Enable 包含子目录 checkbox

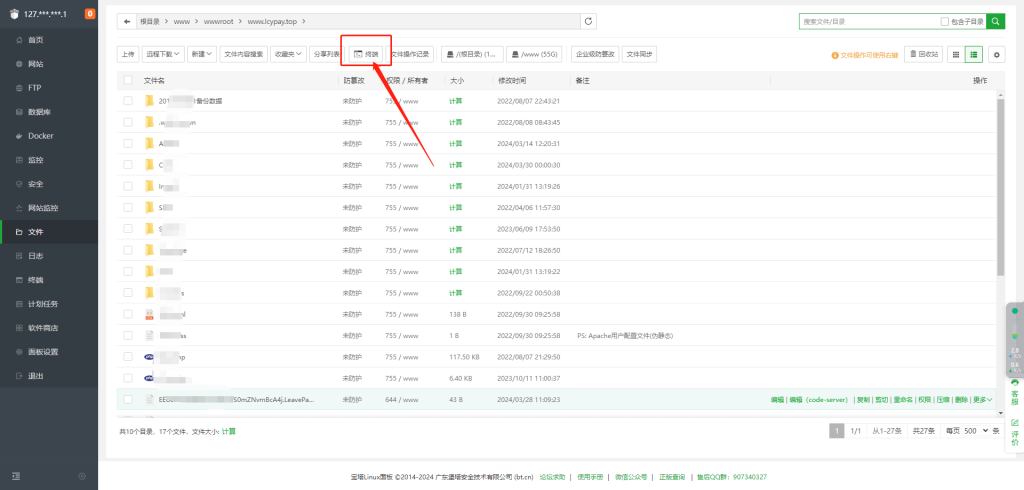point(945,21)
